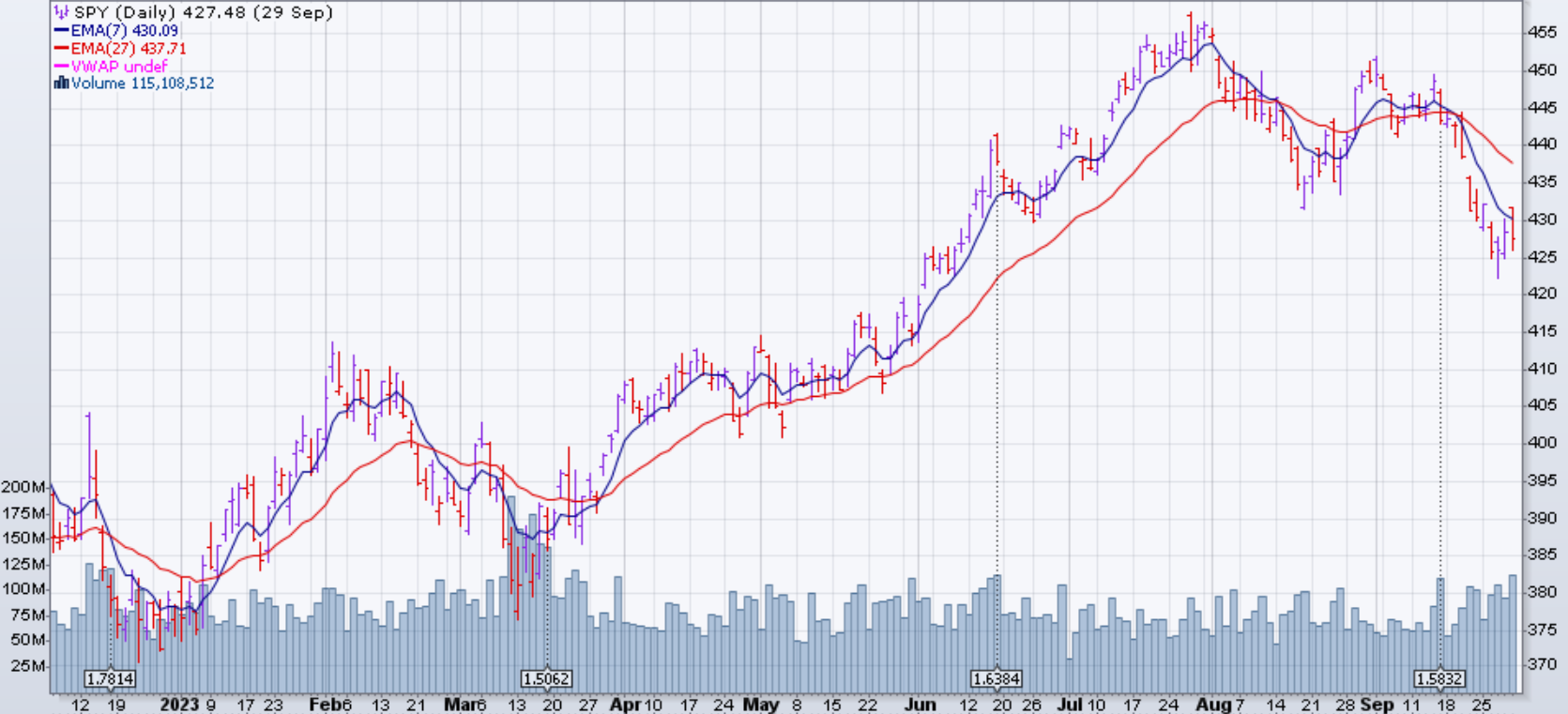This screenshot has width=1568, height=714.
Task: Click the 455 price axis label
Action: tap(1543, 32)
